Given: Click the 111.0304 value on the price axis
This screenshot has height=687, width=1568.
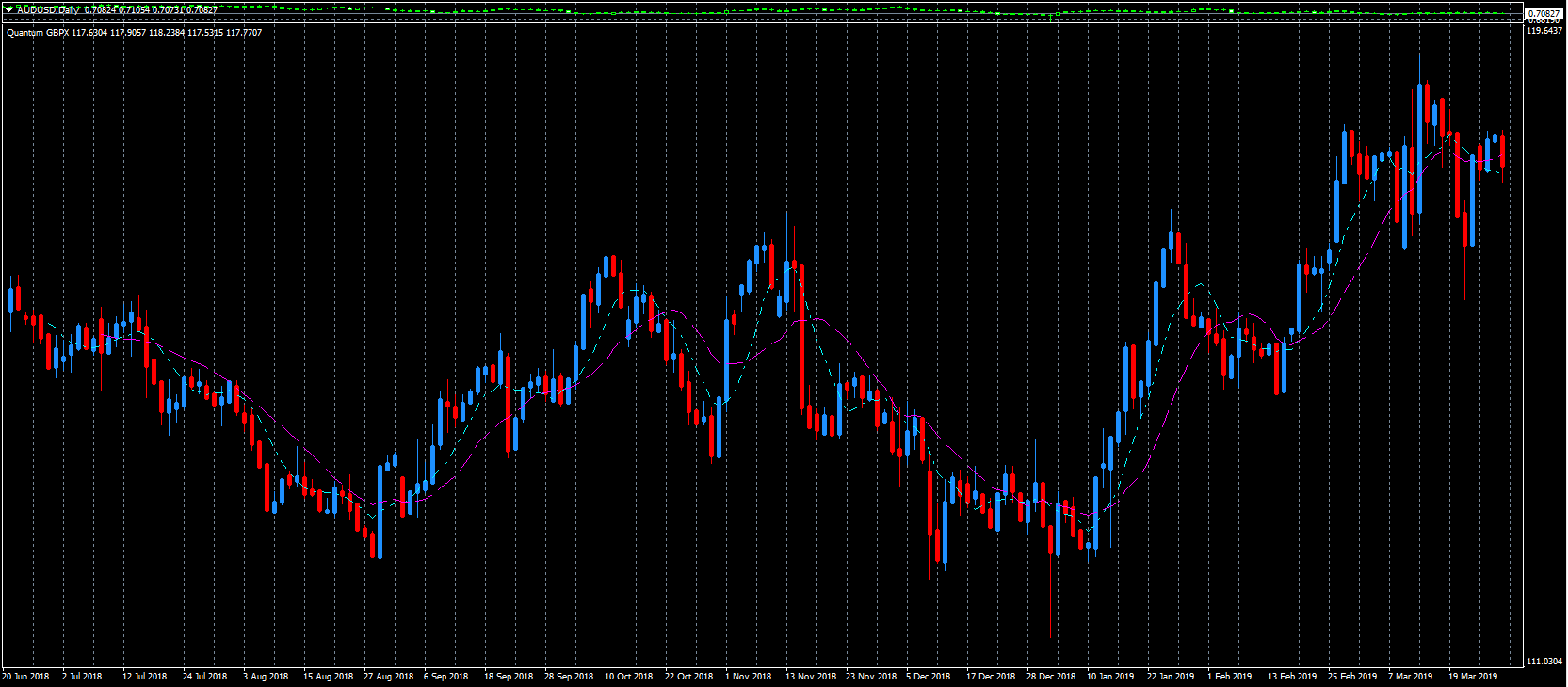Looking at the screenshot, I should [x=1544, y=662].
